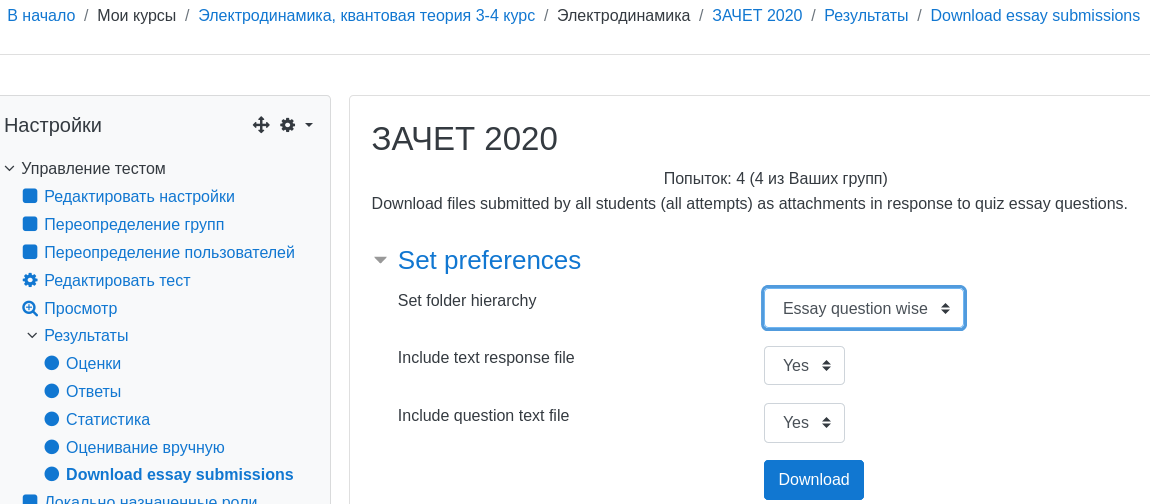Click the icon beside Редактировать настройки
1150x504 pixels.
pos(30,196)
